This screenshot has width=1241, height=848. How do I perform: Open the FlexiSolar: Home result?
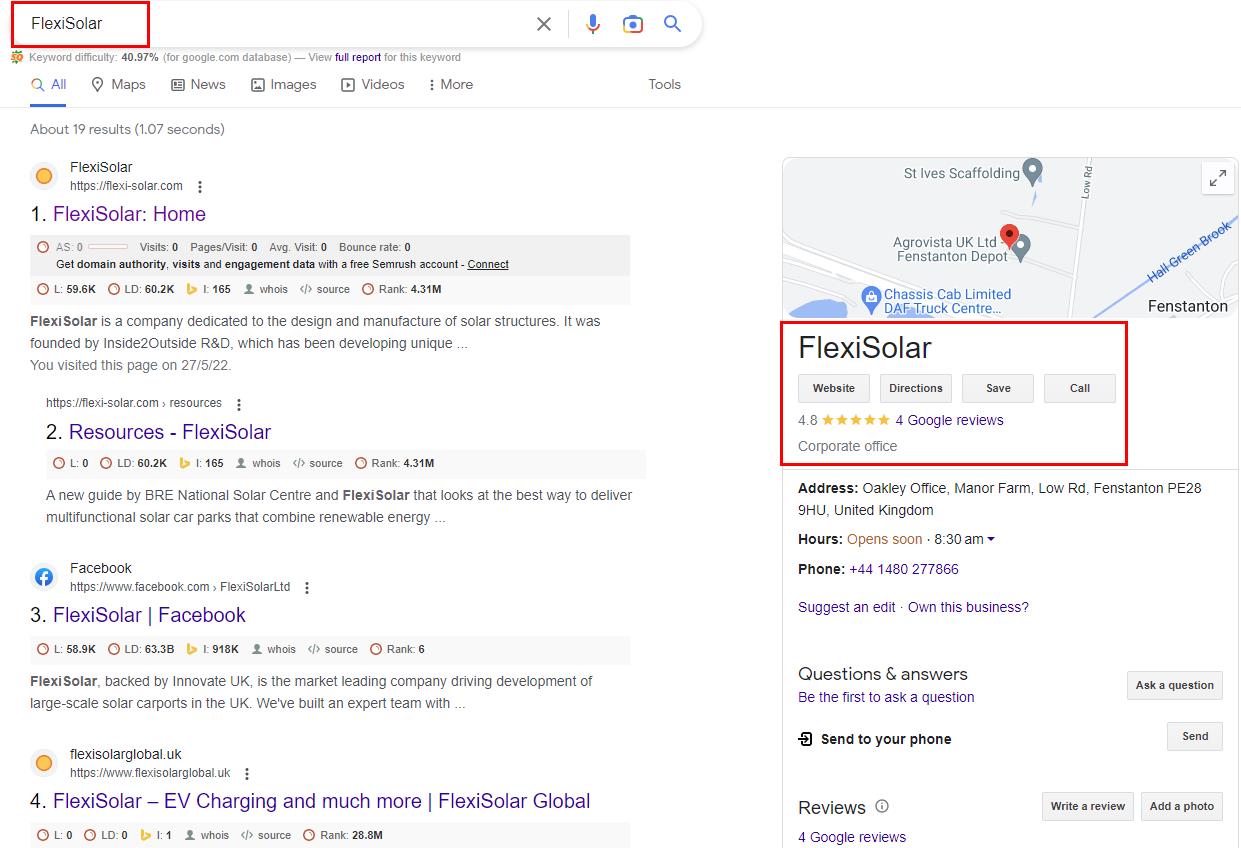[x=129, y=214]
